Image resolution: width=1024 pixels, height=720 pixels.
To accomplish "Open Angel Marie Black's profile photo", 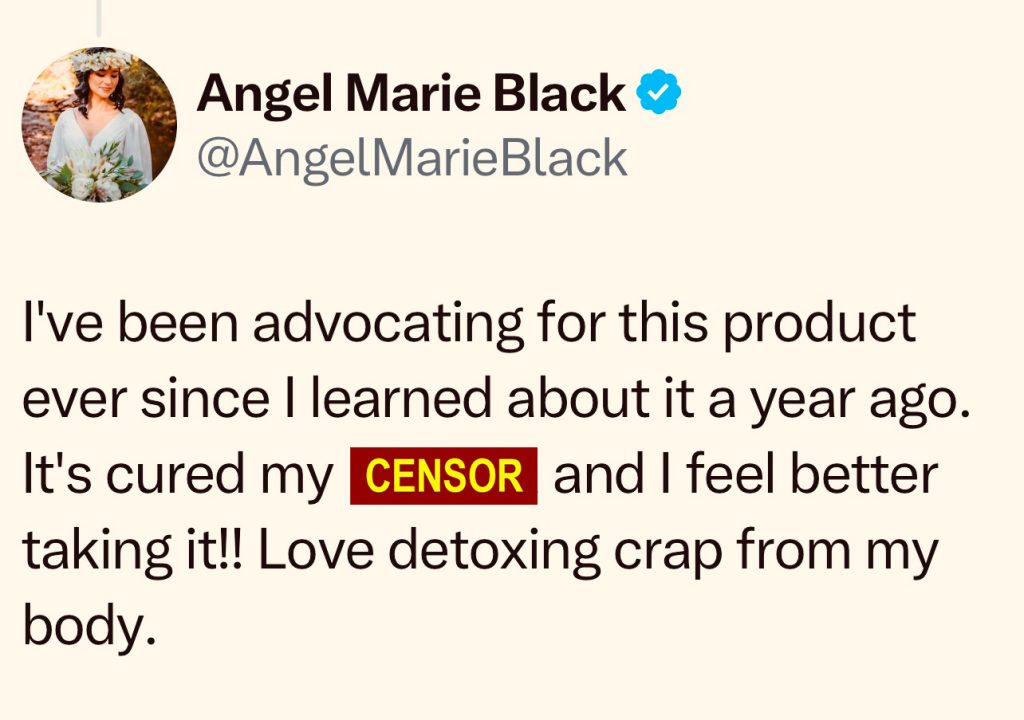I will click(98, 125).
